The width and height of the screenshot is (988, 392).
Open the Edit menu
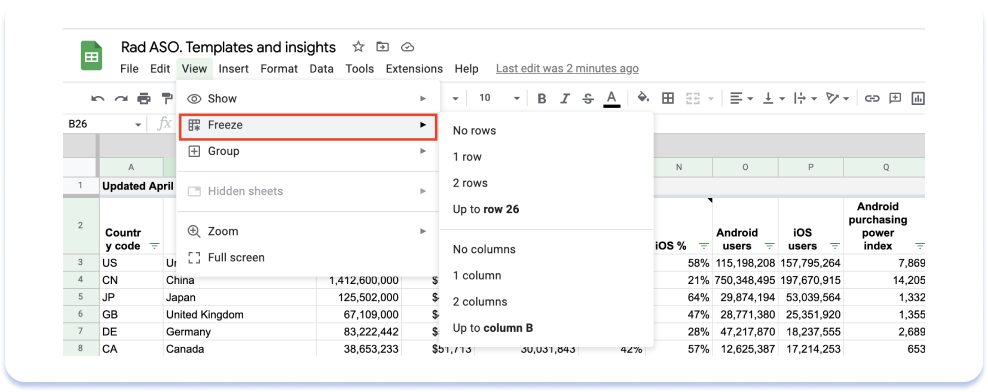coord(160,69)
